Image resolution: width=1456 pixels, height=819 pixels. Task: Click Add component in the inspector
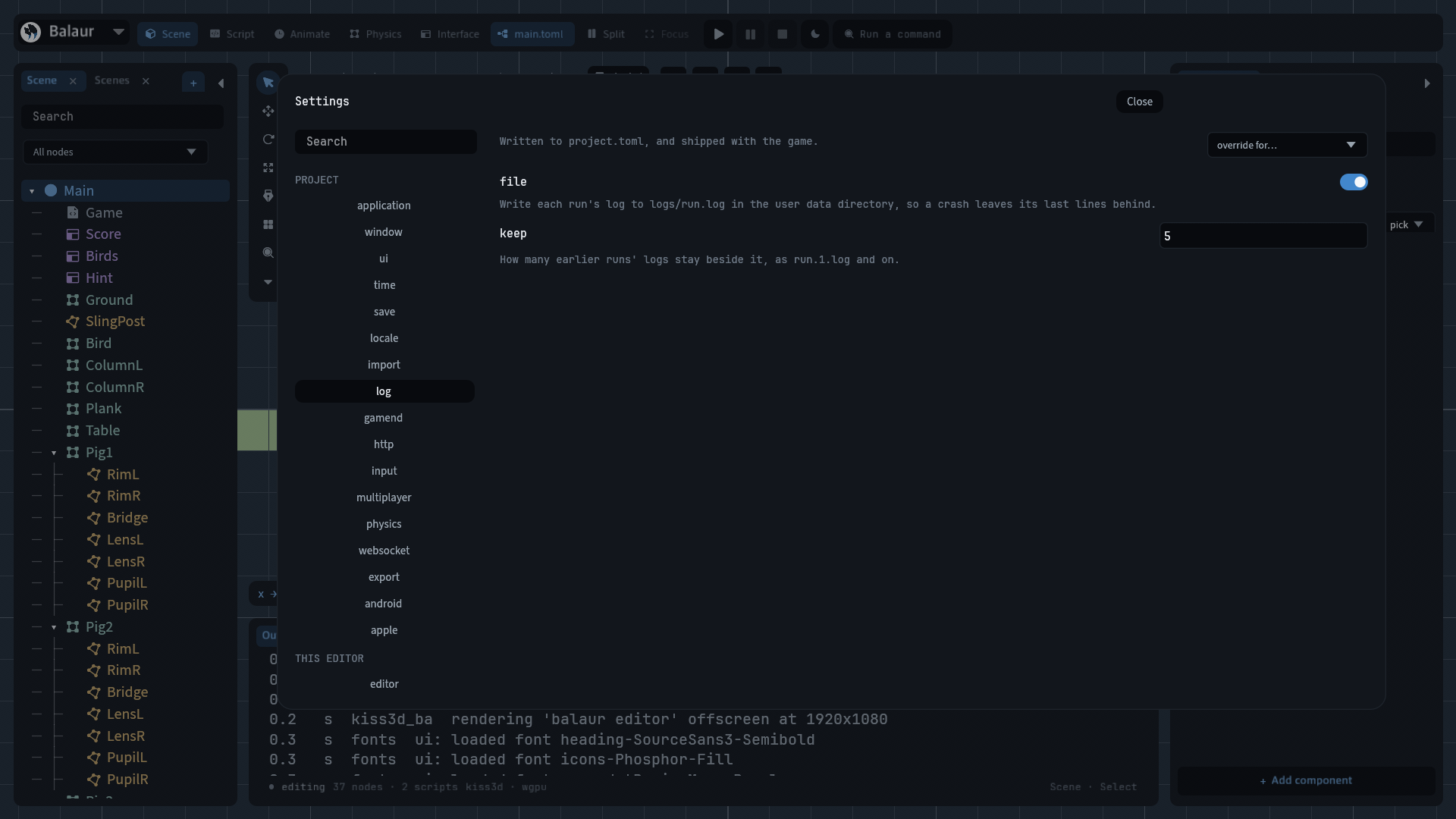(1306, 780)
